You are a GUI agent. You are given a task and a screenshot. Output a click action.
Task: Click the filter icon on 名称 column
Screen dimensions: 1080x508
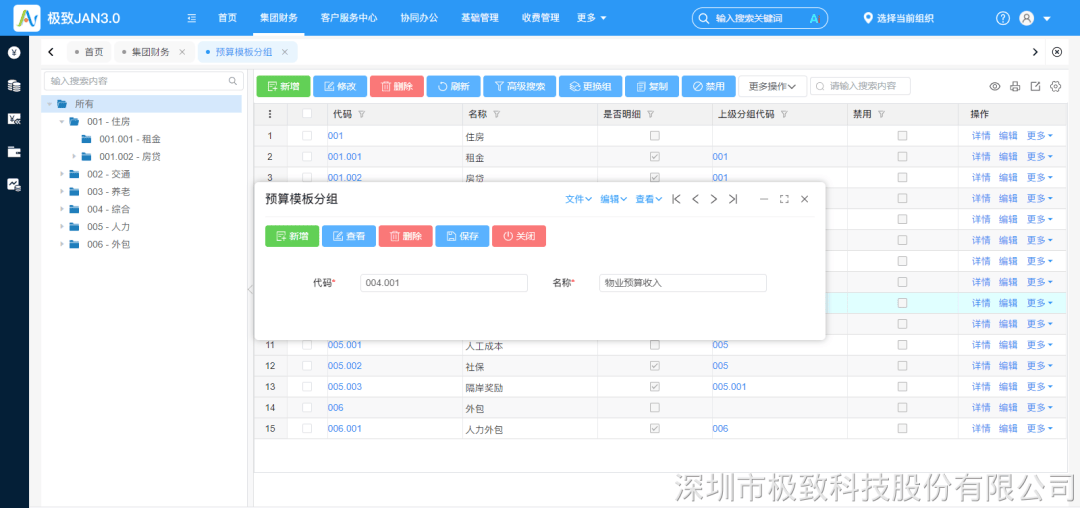tap(497, 114)
